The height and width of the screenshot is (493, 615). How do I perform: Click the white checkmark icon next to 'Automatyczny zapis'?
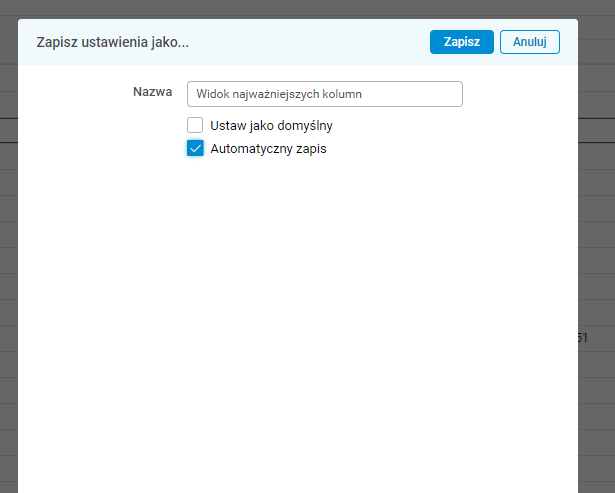pyautogui.click(x=195, y=149)
